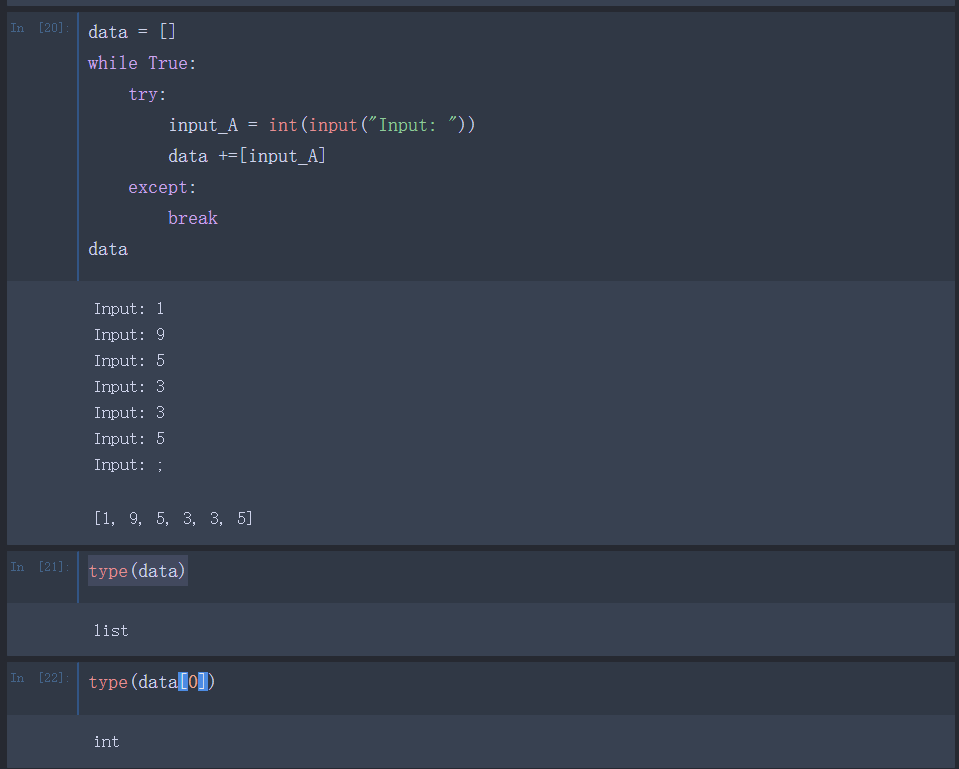The width and height of the screenshot is (959, 769).
Task: Place cursor on 'data +=[input_A]' line
Action: click(x=247, y=156)
